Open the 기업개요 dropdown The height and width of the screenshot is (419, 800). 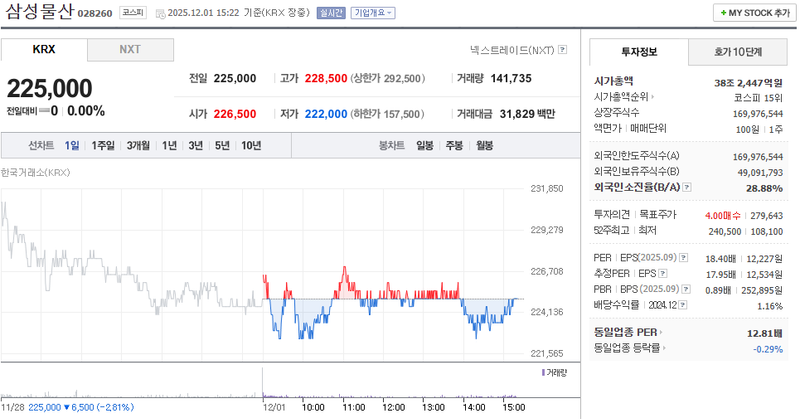tap(373, 13)
